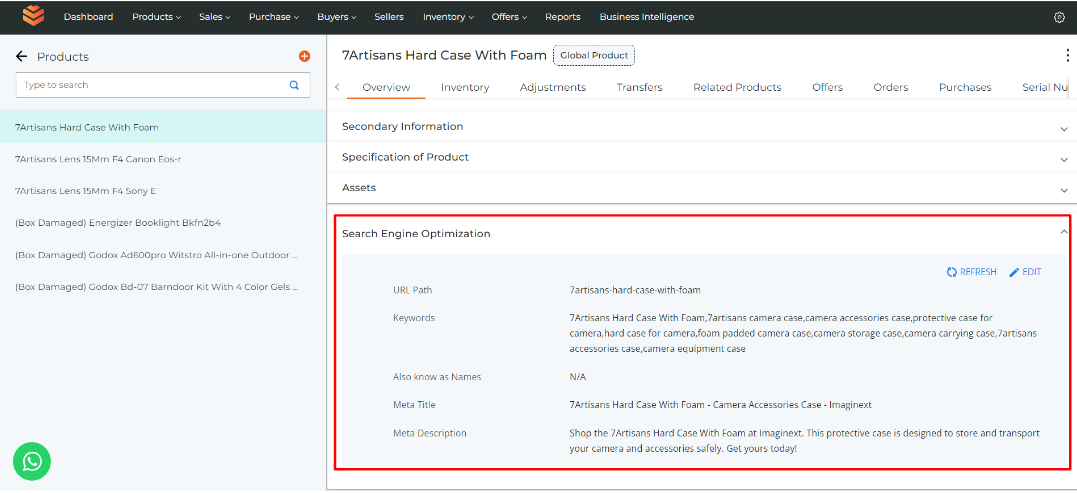Viewport: 1077px width, 493px height.
Task: Click the Keywords value text
Action: pyautogui.click(x=803, y=333)
